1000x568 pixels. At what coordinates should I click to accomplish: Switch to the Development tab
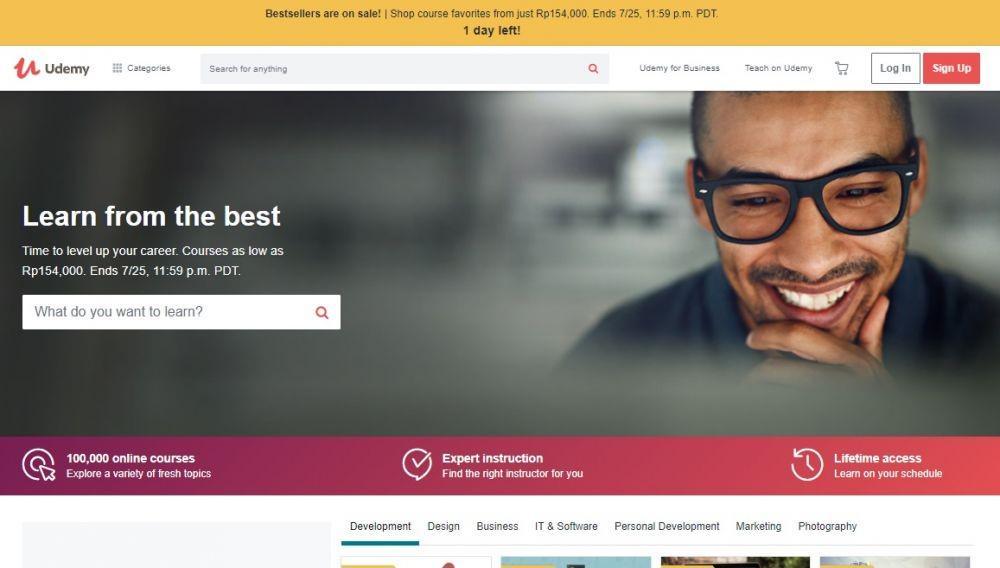(380, 527)
